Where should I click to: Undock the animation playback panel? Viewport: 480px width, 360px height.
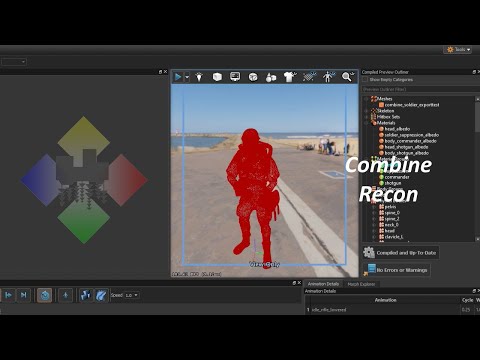coord(294,283)
